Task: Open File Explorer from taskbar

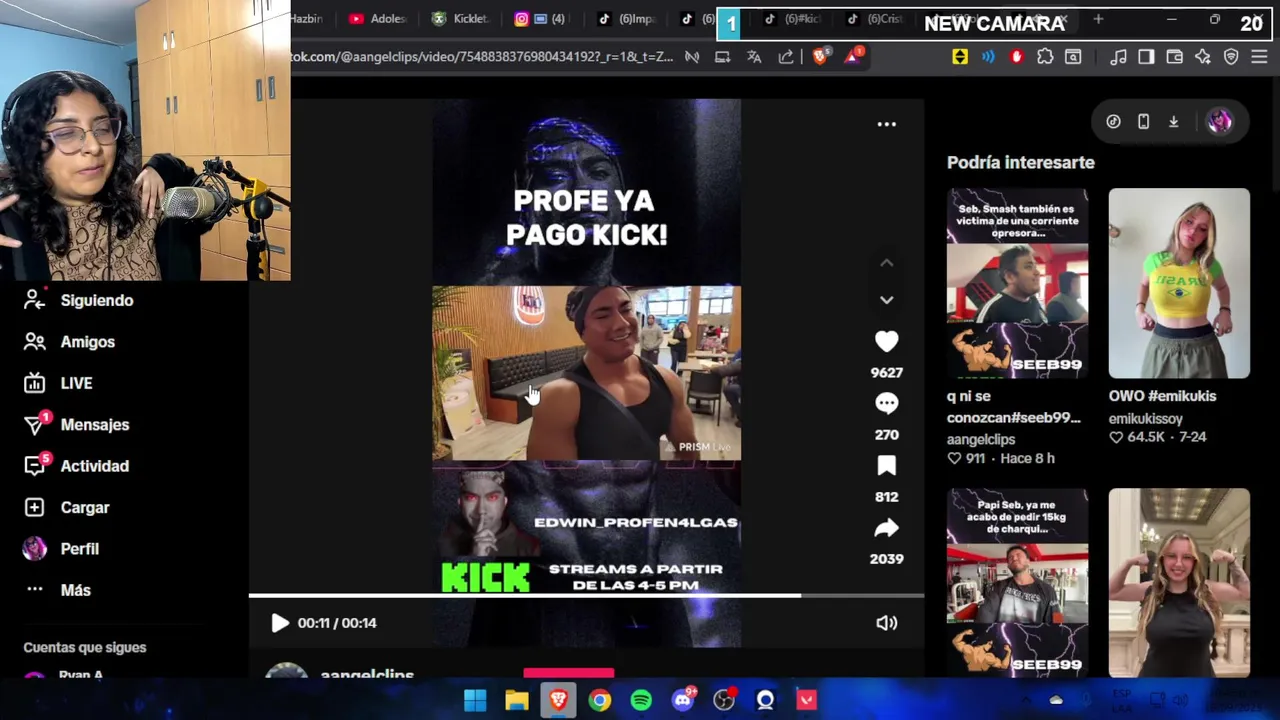Action: (517, 700)
